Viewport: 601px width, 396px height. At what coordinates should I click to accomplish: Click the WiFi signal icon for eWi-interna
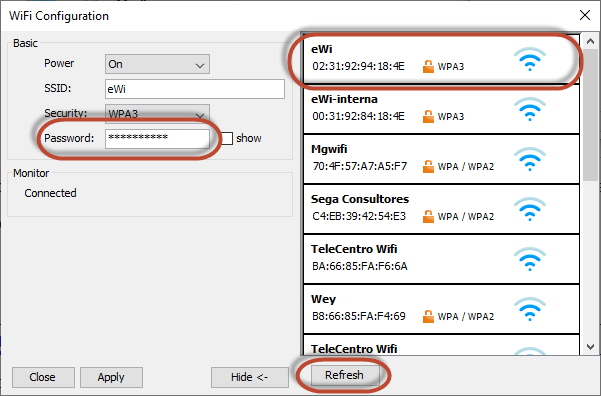[530, 109]
